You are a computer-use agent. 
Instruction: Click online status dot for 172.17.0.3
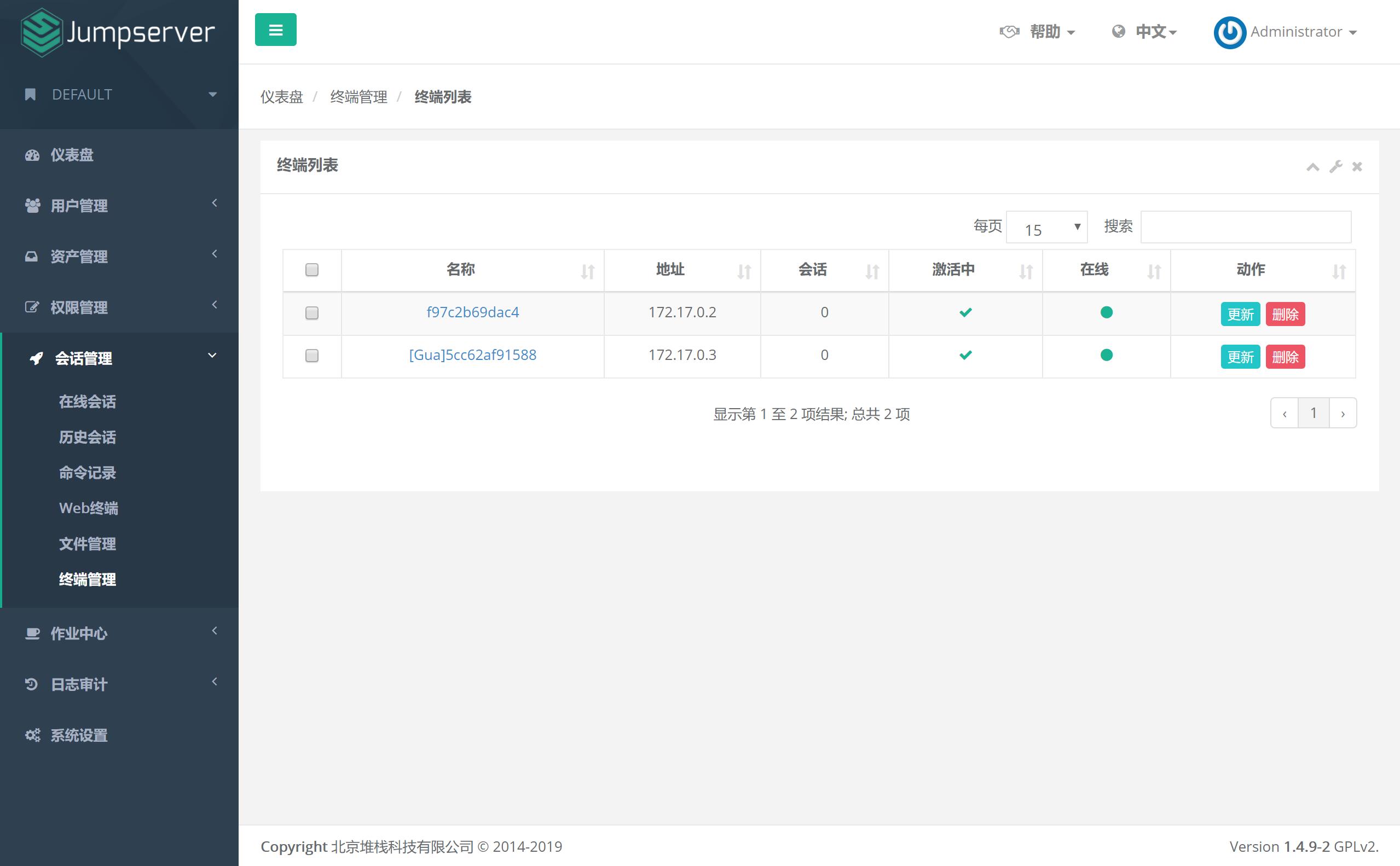1107,355
